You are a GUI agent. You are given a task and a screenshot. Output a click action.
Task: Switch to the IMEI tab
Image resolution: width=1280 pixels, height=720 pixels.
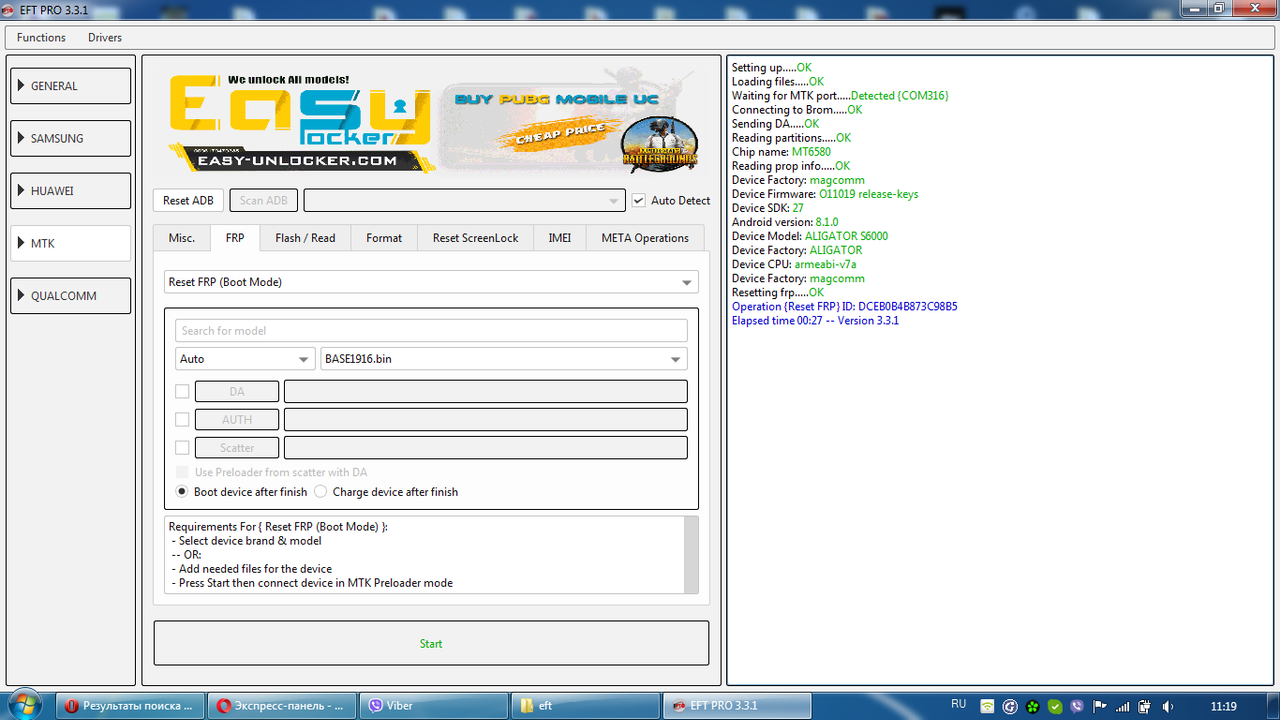pos(560,238)
